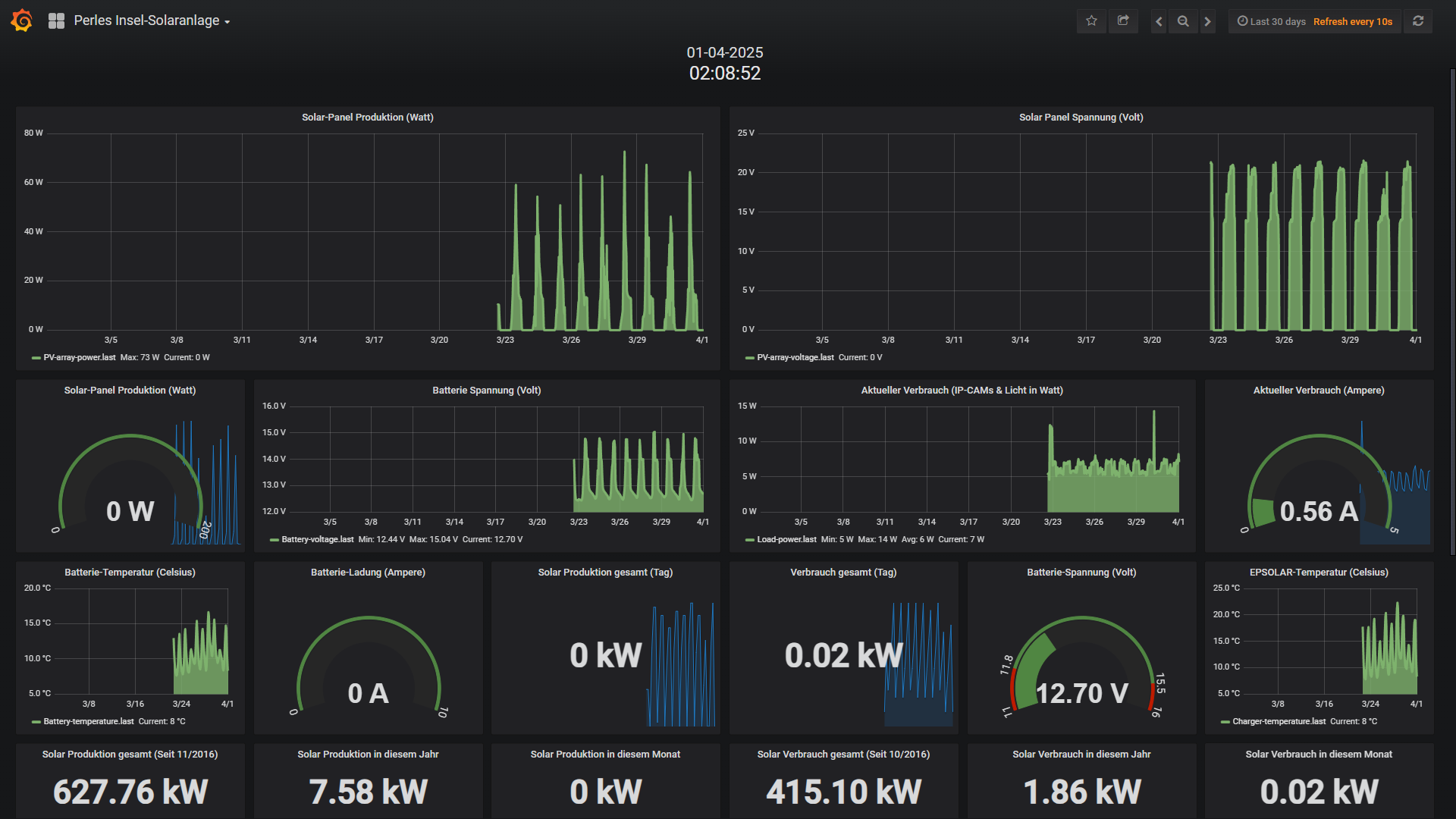This screenshot has height=819, width=1456.
Task: Star this dashboard as favorite
Action: pyautogui.click(x=1091, y=21)
